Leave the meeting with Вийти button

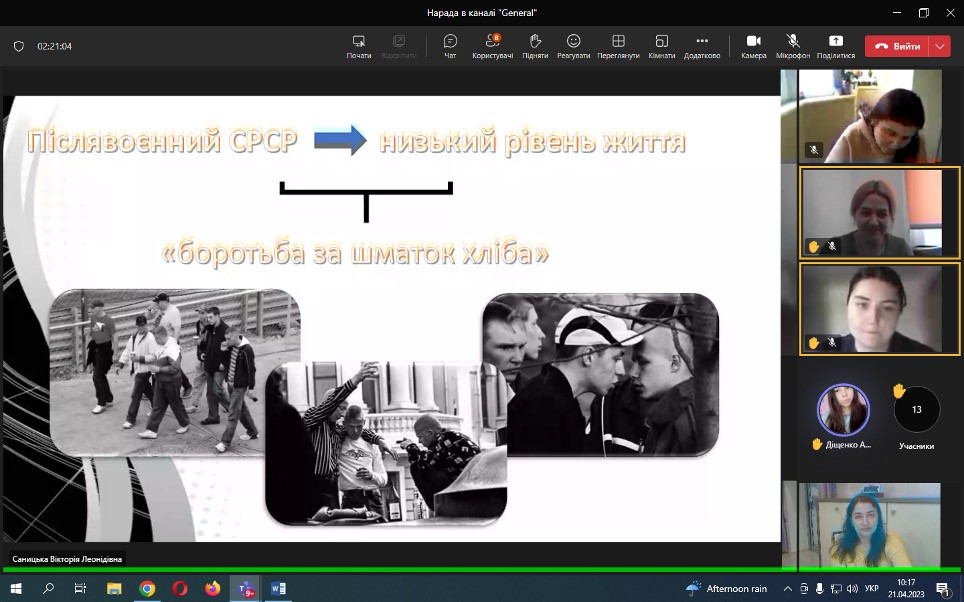tap(897, 46)
